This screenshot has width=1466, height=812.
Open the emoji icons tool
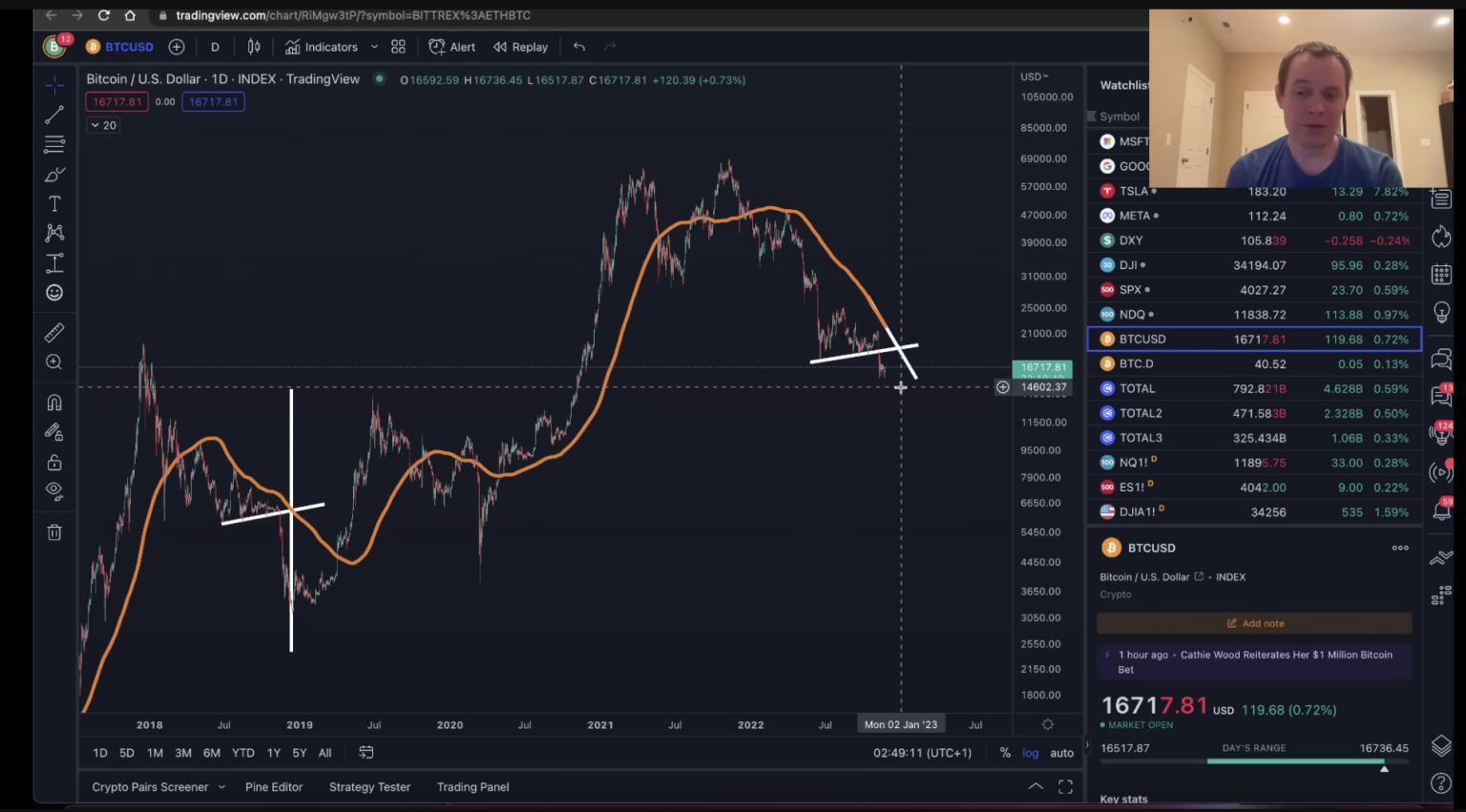[54, 293]
